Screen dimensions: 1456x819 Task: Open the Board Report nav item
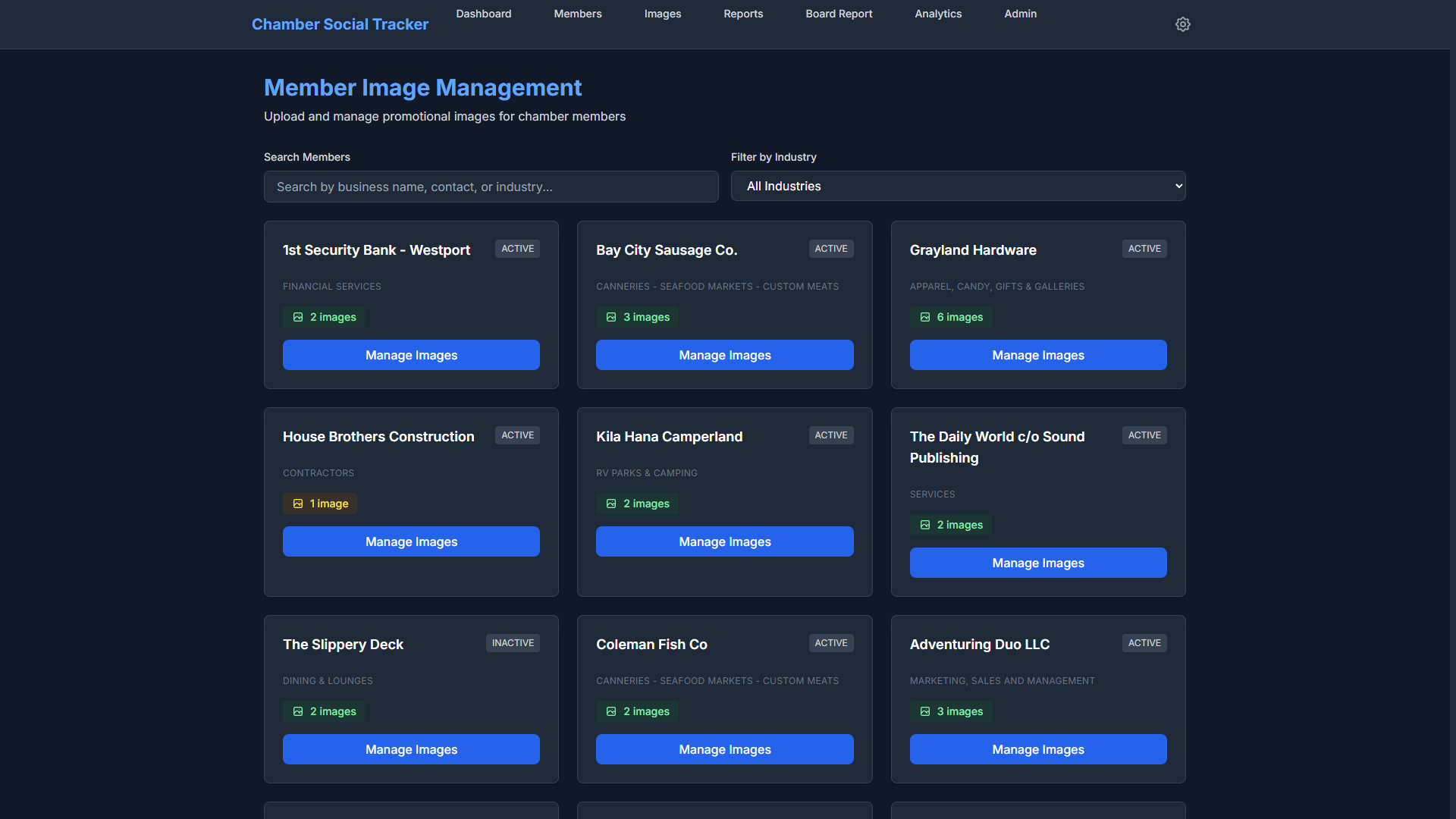(x=839, y=14)
